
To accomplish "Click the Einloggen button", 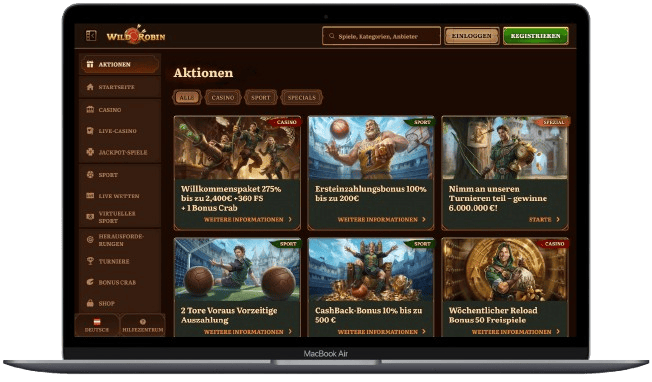I will 472,36.
